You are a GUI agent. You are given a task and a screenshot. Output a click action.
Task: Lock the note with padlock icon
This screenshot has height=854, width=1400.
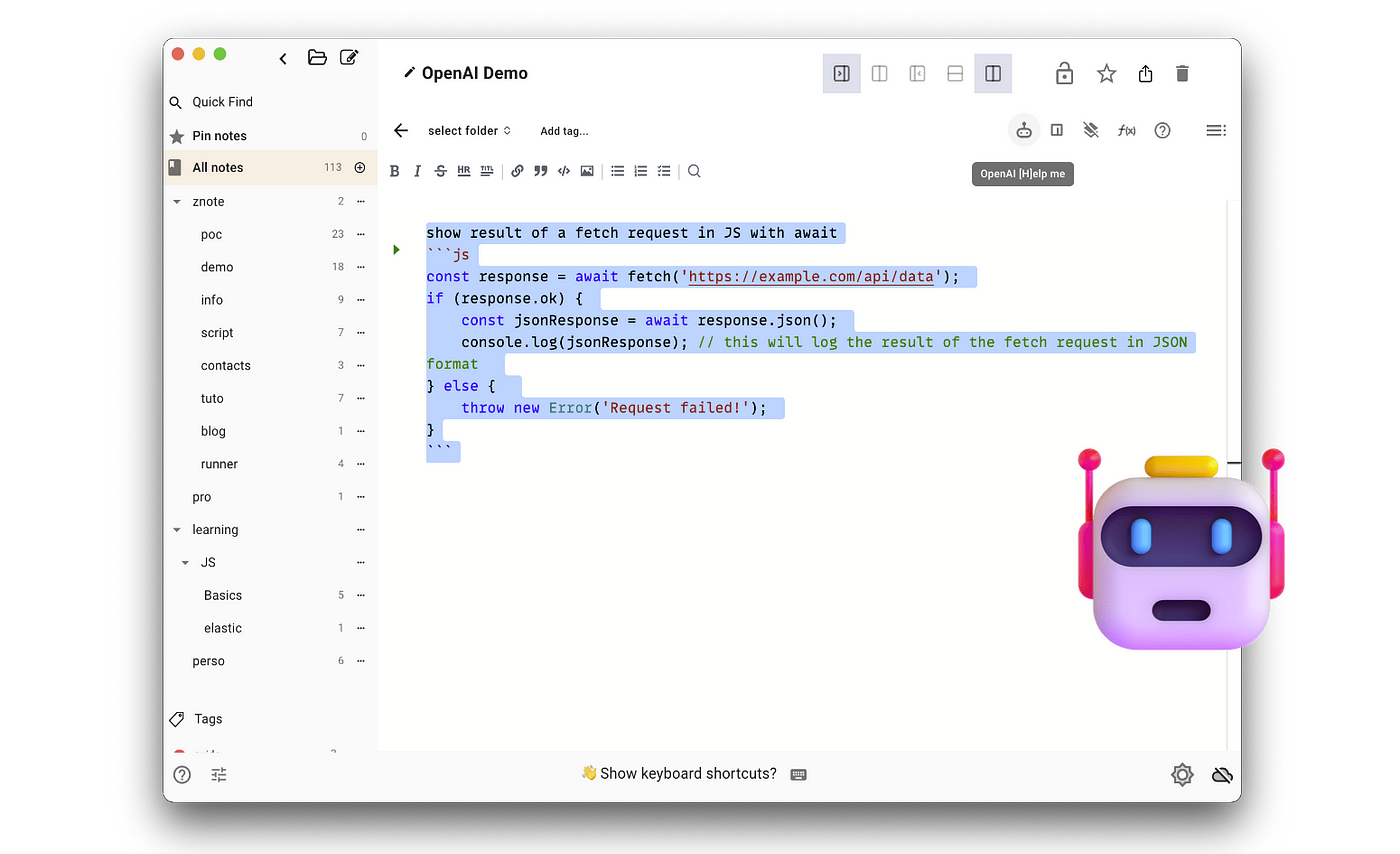pyautogui.click(x=1064, y=73)
